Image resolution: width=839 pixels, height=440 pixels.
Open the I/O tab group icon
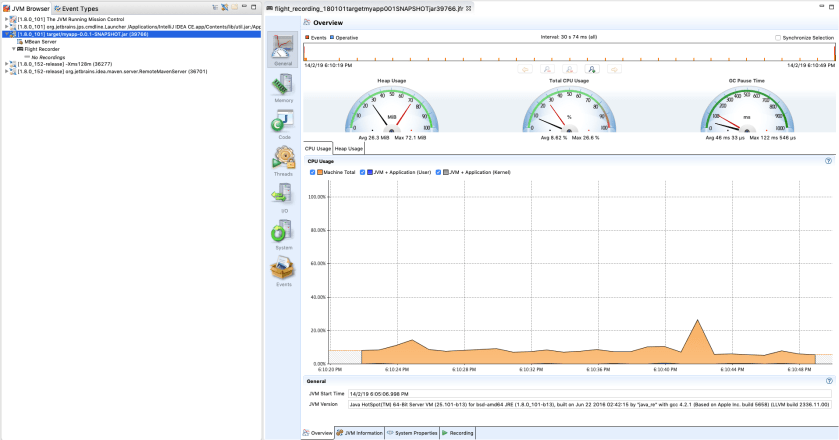(283, 198)
